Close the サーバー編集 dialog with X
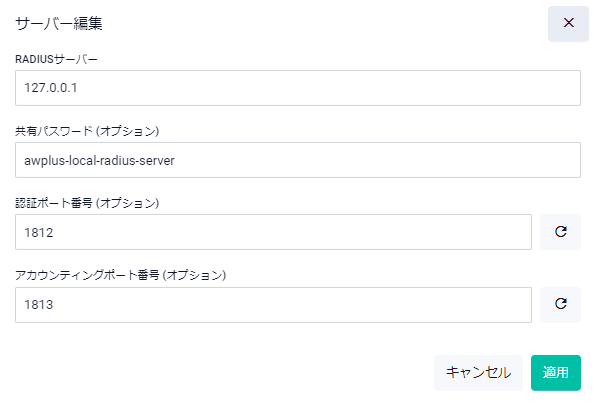This screenshot has width=594, height=405. tap(568, 23)
